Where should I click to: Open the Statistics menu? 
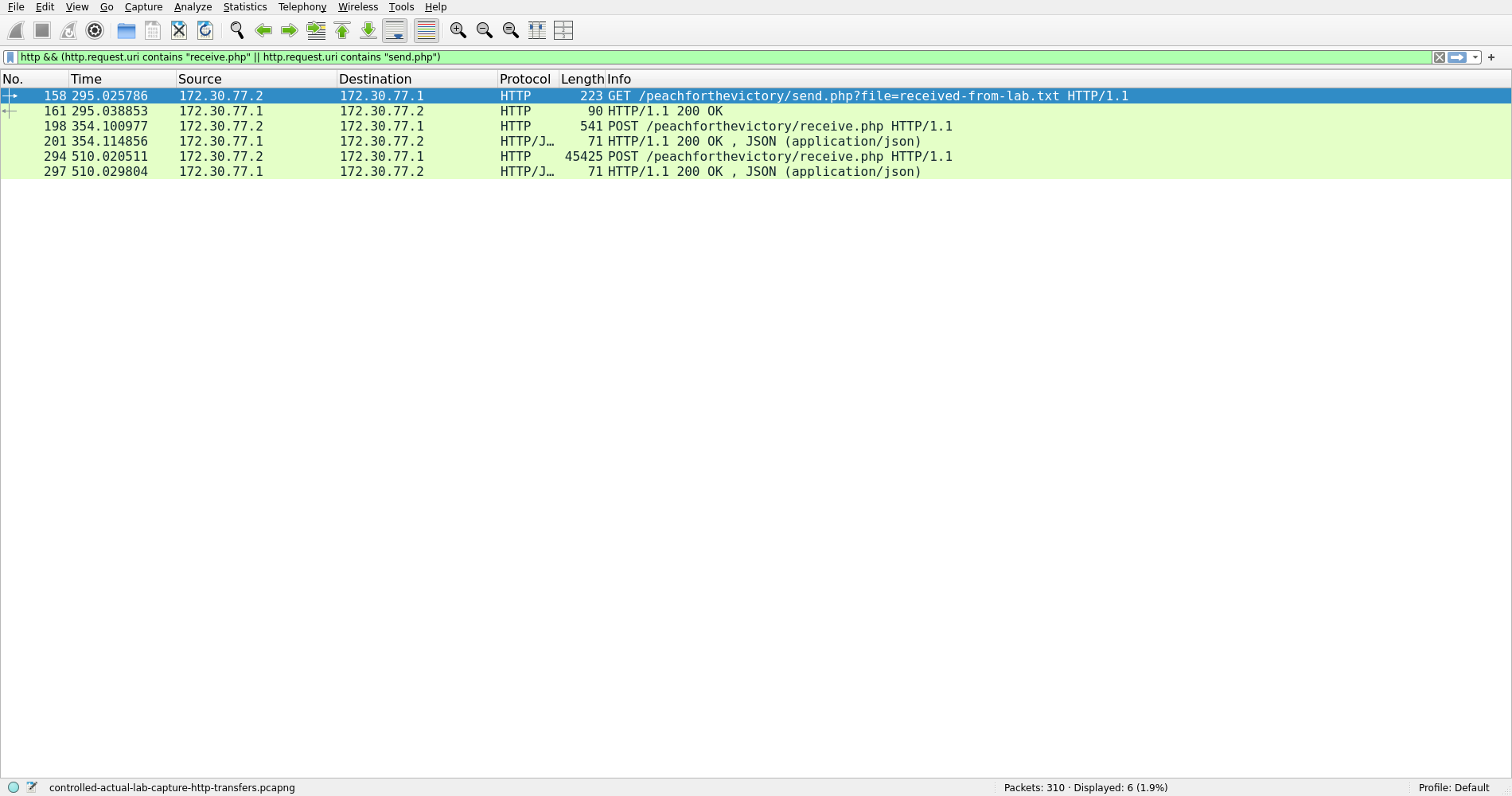(x=245, y=7)
